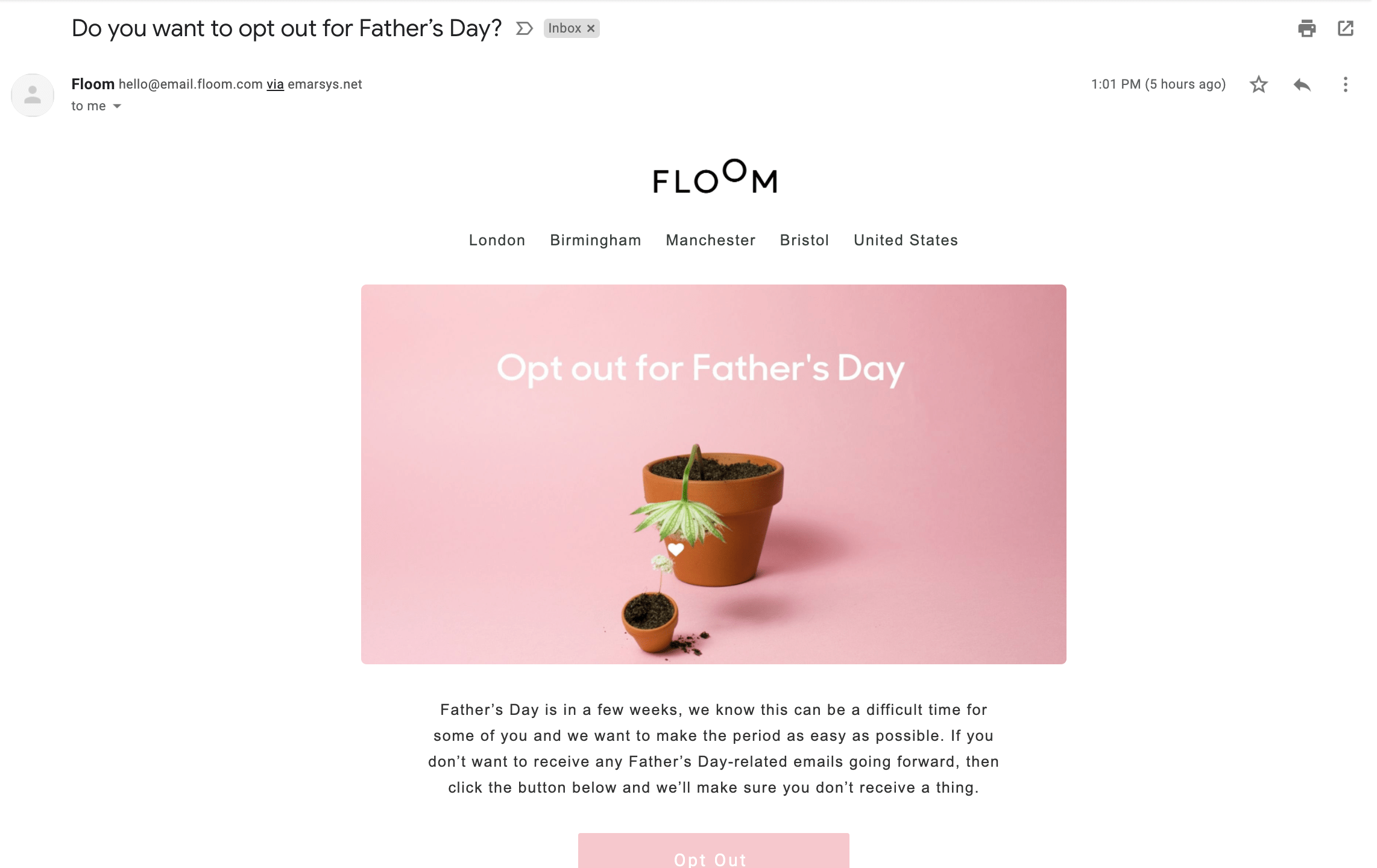This screenshot has width=1377, height=868.
Task: Open the More options three-dot menu
Action: (x=1345, y=84)
